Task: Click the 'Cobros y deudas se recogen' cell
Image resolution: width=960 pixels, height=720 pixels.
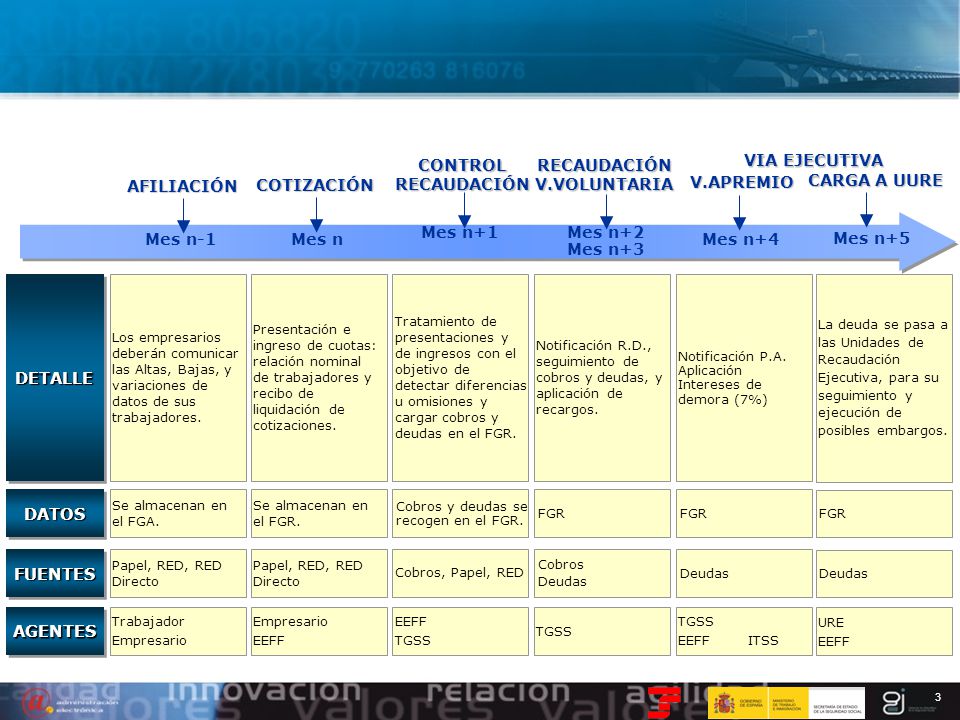Action: click(460, 514)
